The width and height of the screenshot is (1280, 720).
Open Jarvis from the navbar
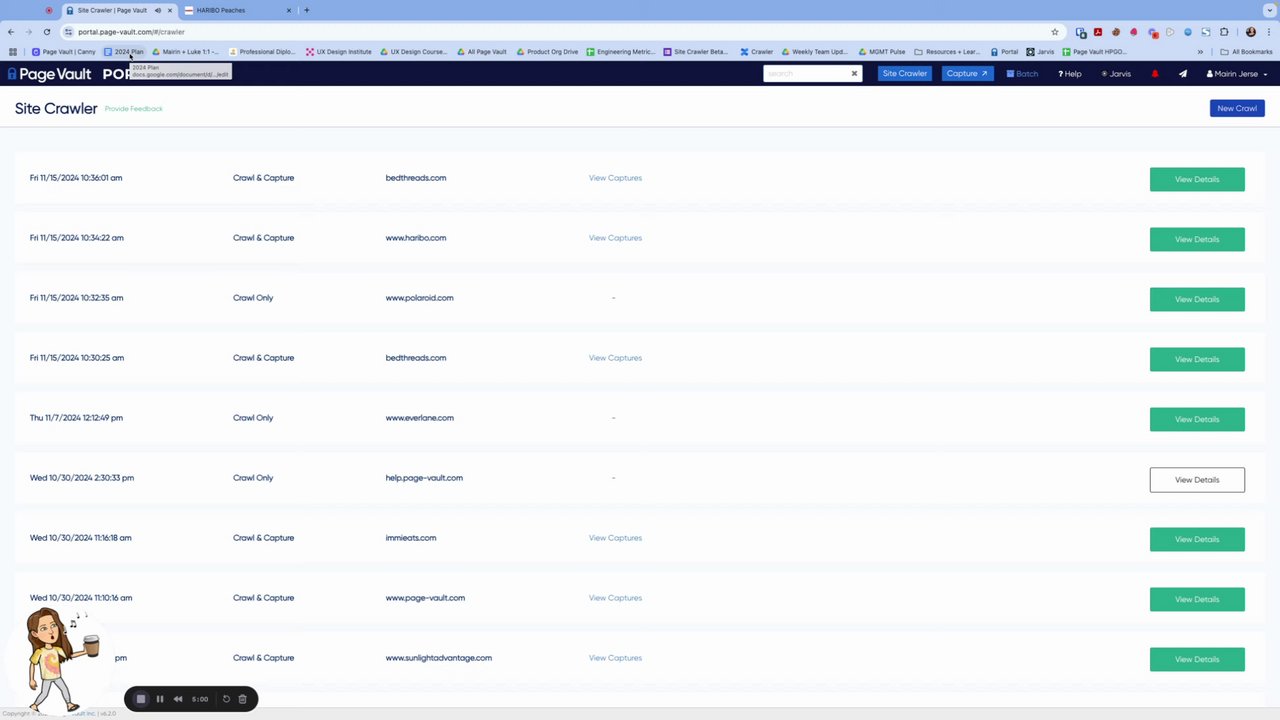click(1116, 74)
